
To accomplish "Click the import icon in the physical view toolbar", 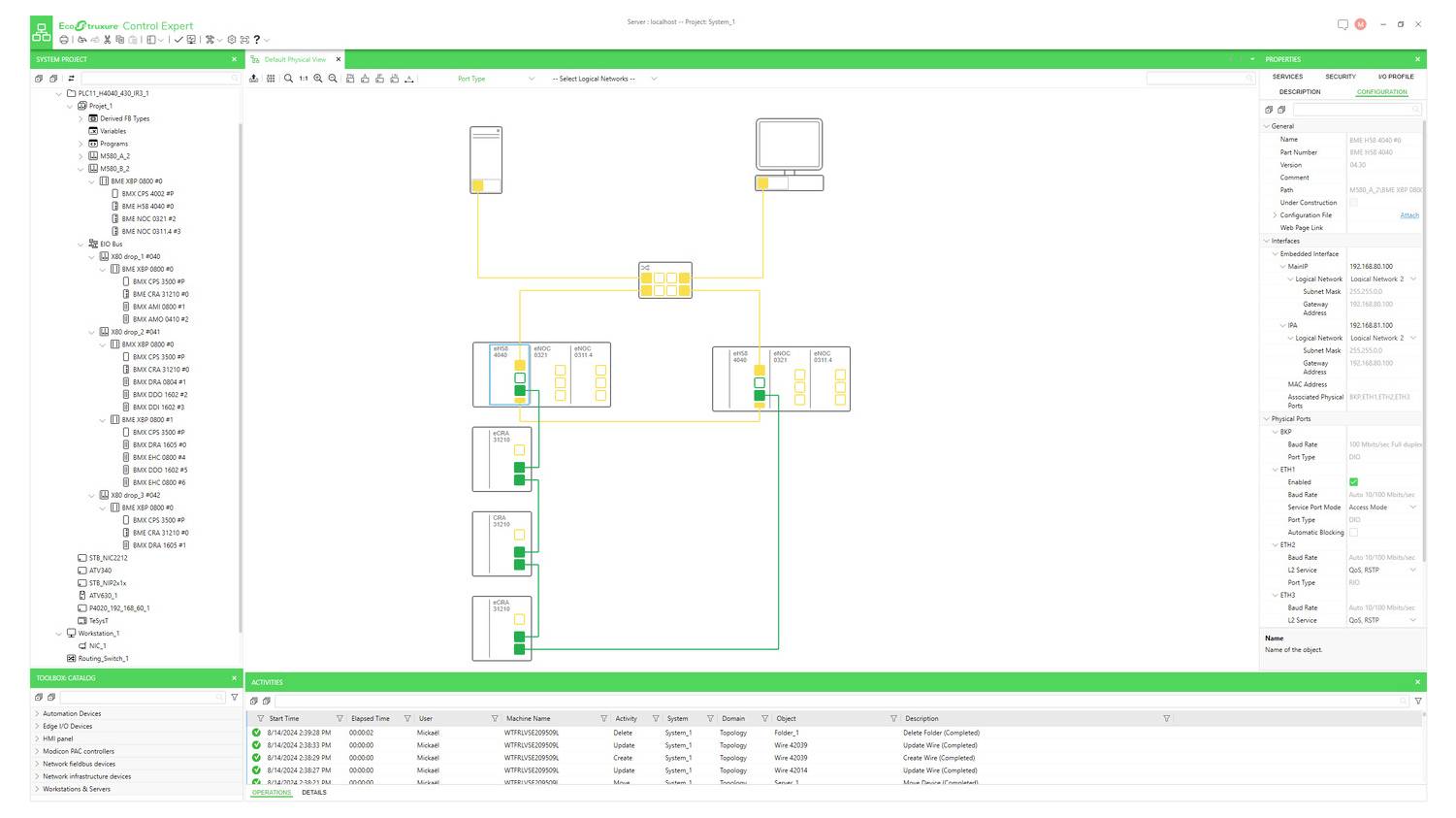I will pos(253,79).
